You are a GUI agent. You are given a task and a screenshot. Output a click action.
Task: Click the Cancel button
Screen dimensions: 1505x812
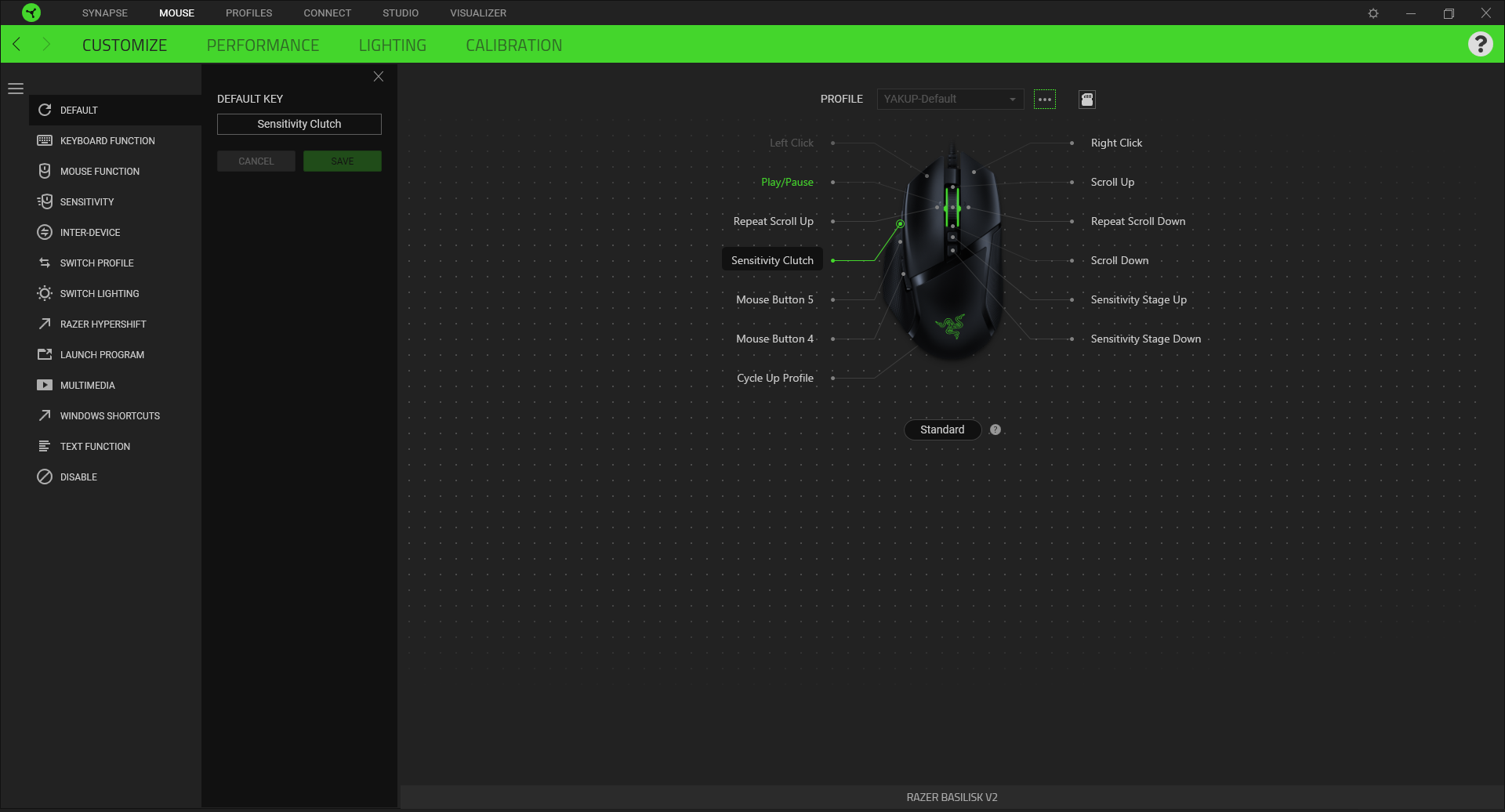pyautogui.click(x=256, y=161)
